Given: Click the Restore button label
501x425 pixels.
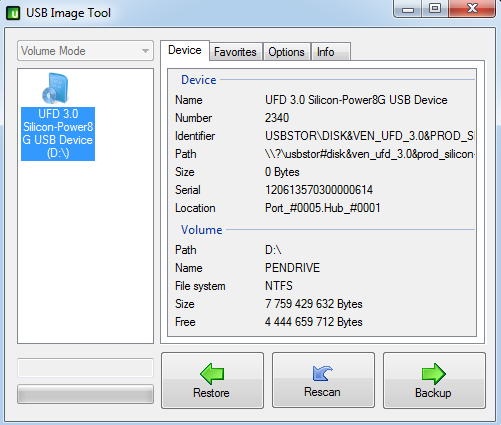Looking at the screenshot, I should coord(211,393).
